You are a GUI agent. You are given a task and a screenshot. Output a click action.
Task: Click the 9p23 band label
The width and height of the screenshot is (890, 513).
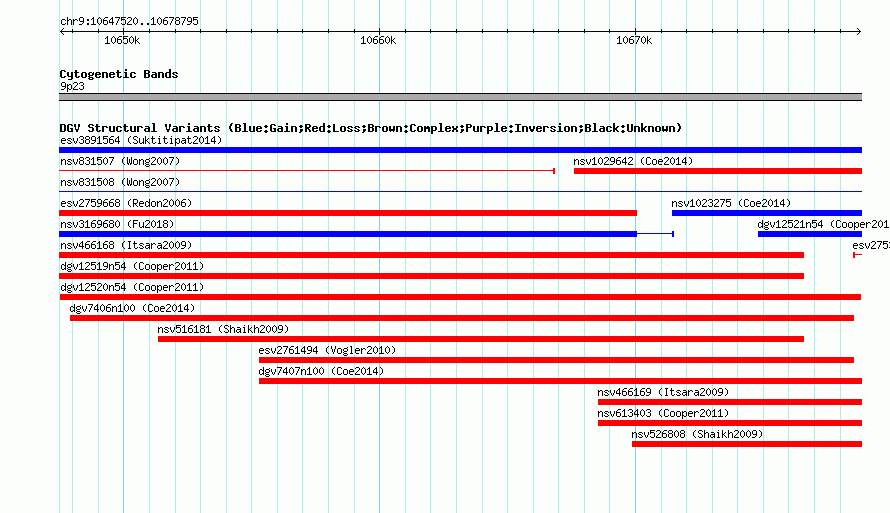click(72, 86)
